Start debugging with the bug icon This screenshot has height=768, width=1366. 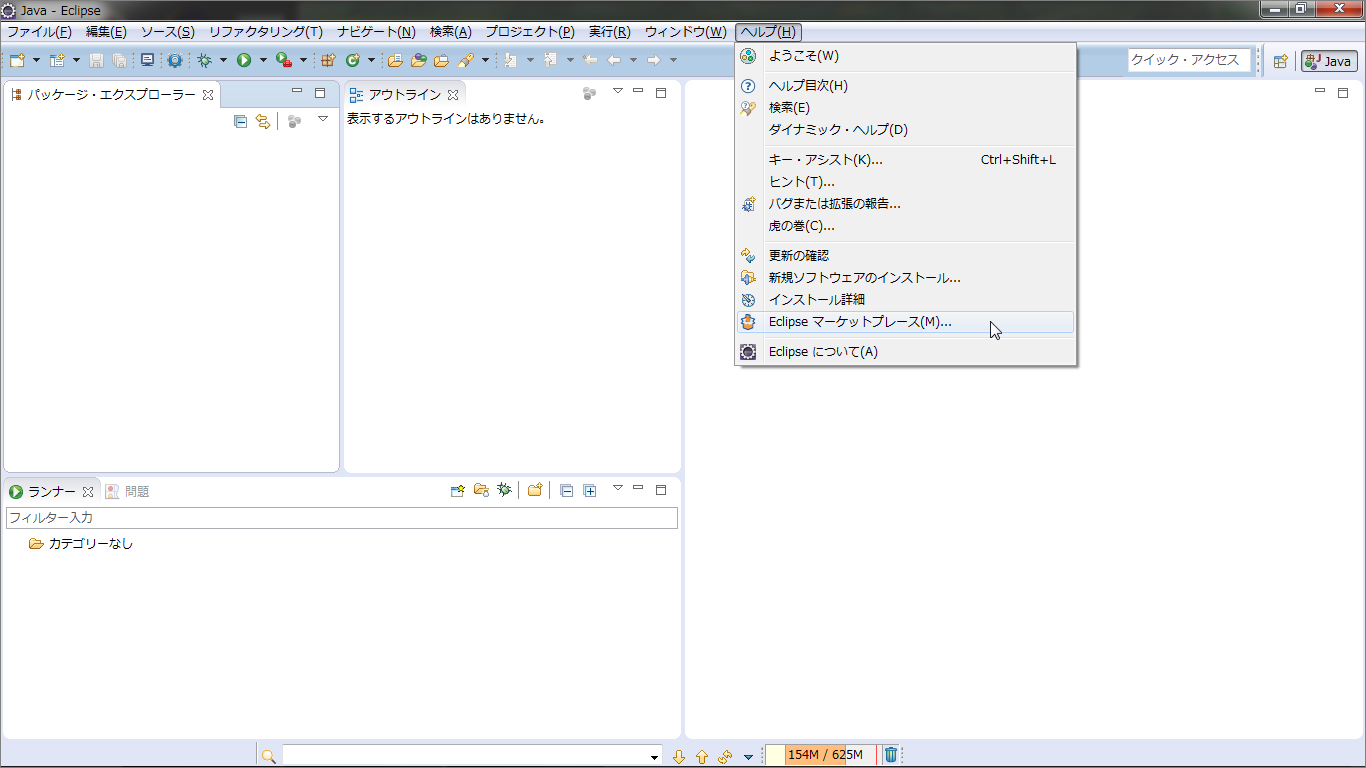204,60
